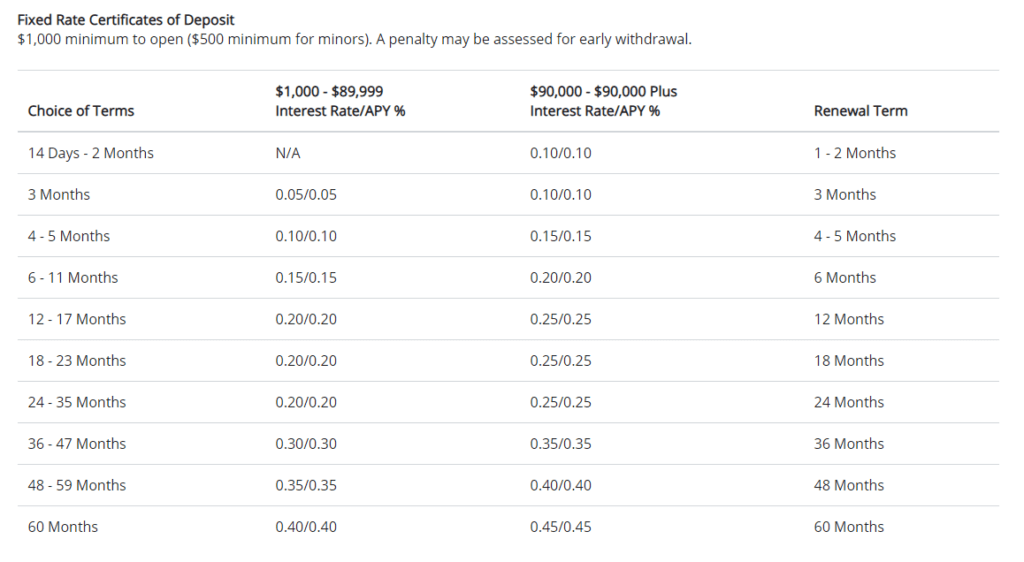The height and width of the screenshot is (562, 1024).
Task: Click the 0.35/0.35 rate for 36 - 47 Months
Action: click(560, 444)
